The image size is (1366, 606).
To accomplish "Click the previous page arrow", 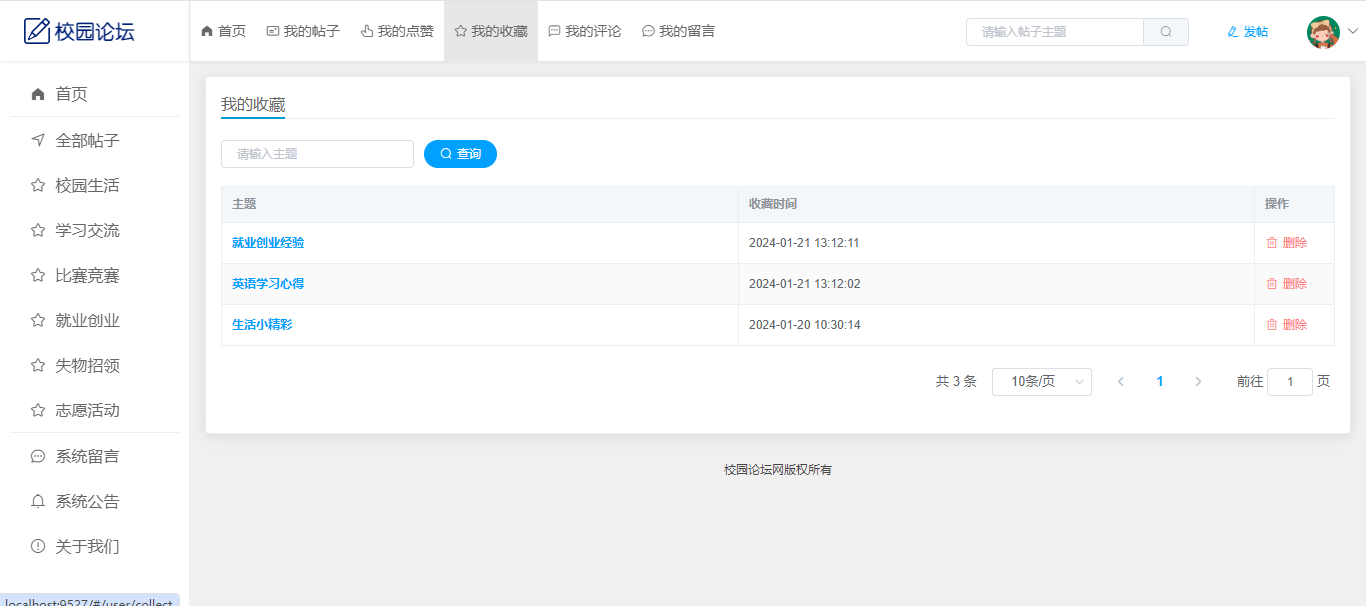I will 1121,382.
